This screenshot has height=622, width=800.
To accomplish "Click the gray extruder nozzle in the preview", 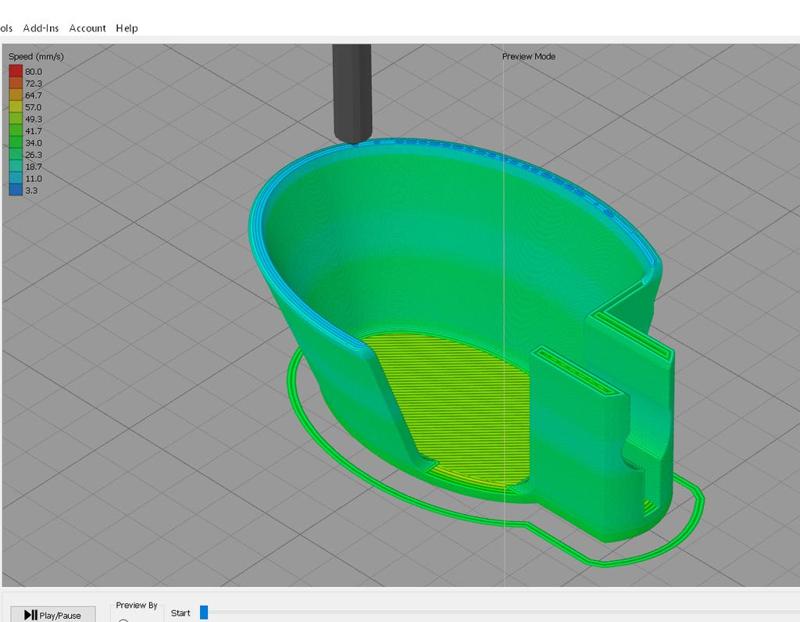I will pyautogui.click(x=350, y=90).
